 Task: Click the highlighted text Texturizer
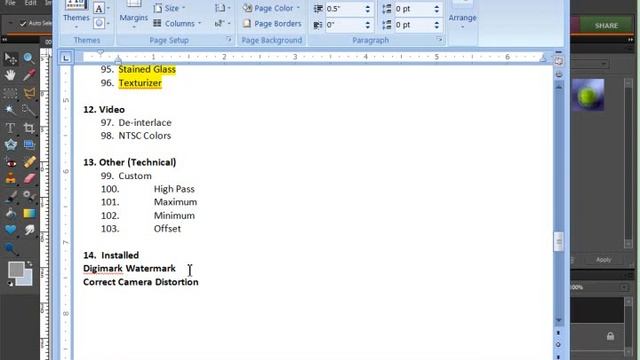coord(140,83)
